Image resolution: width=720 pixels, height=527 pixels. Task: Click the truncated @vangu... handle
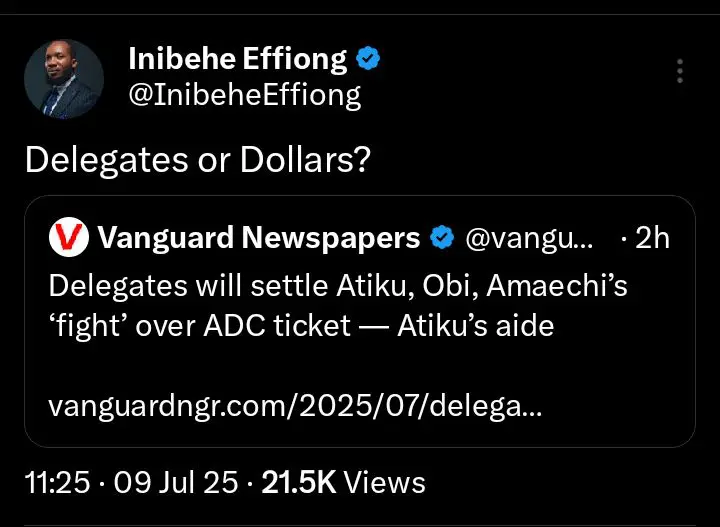(x=528, y=238)
